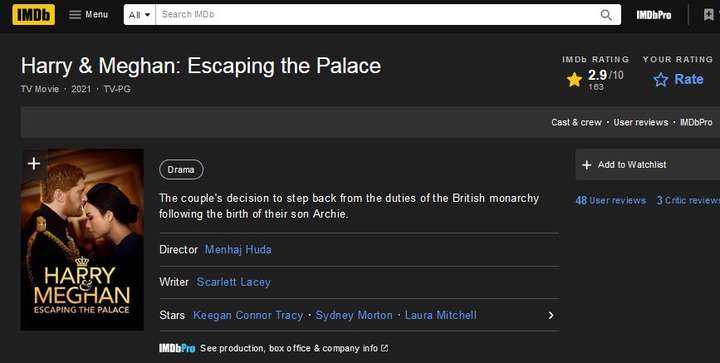Open Keegan Connor Tracy's page
This screenshot has width=720, height=363.
pos(248,315)
